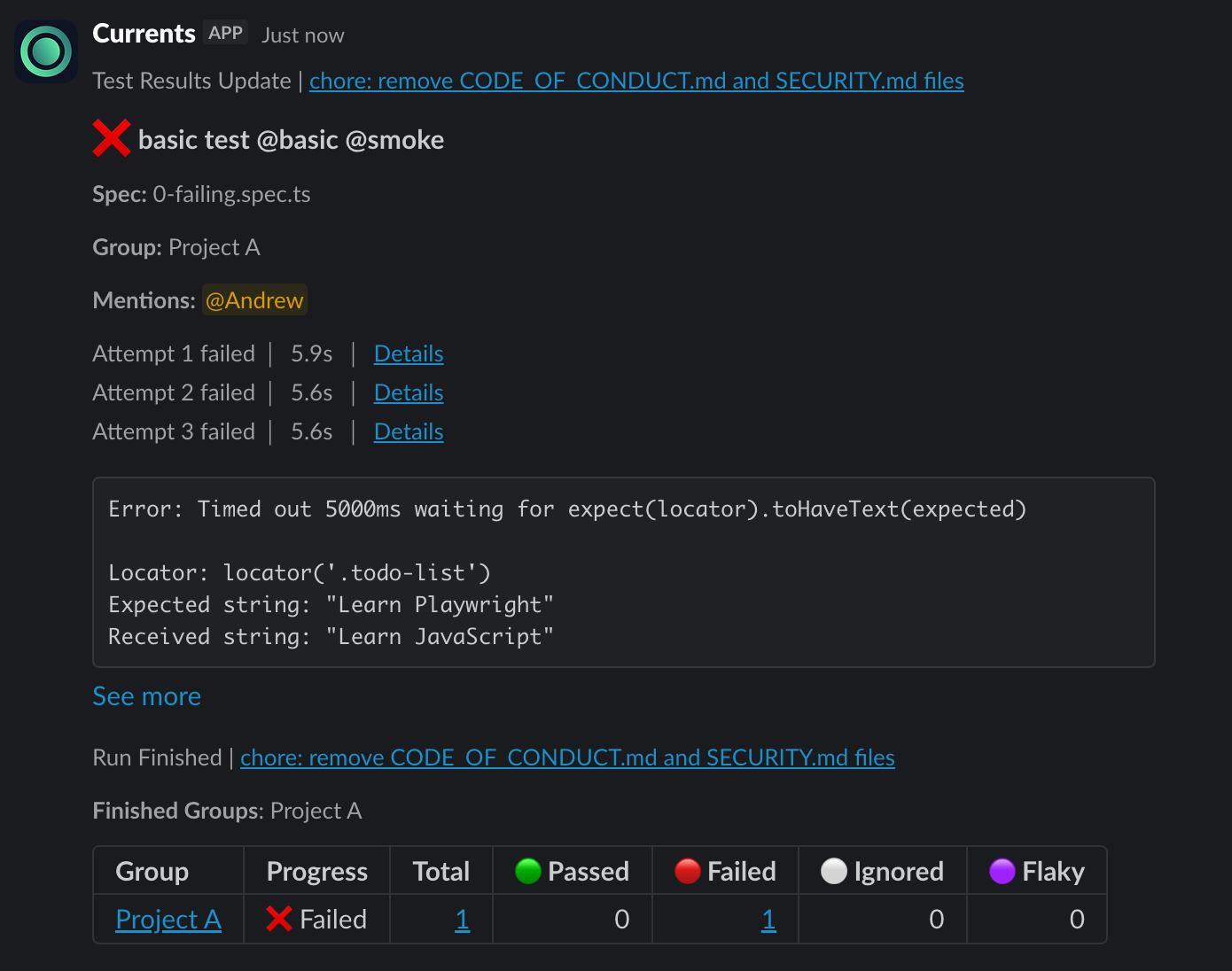Click the white Ignored status circle

click(x=833, y=872)
